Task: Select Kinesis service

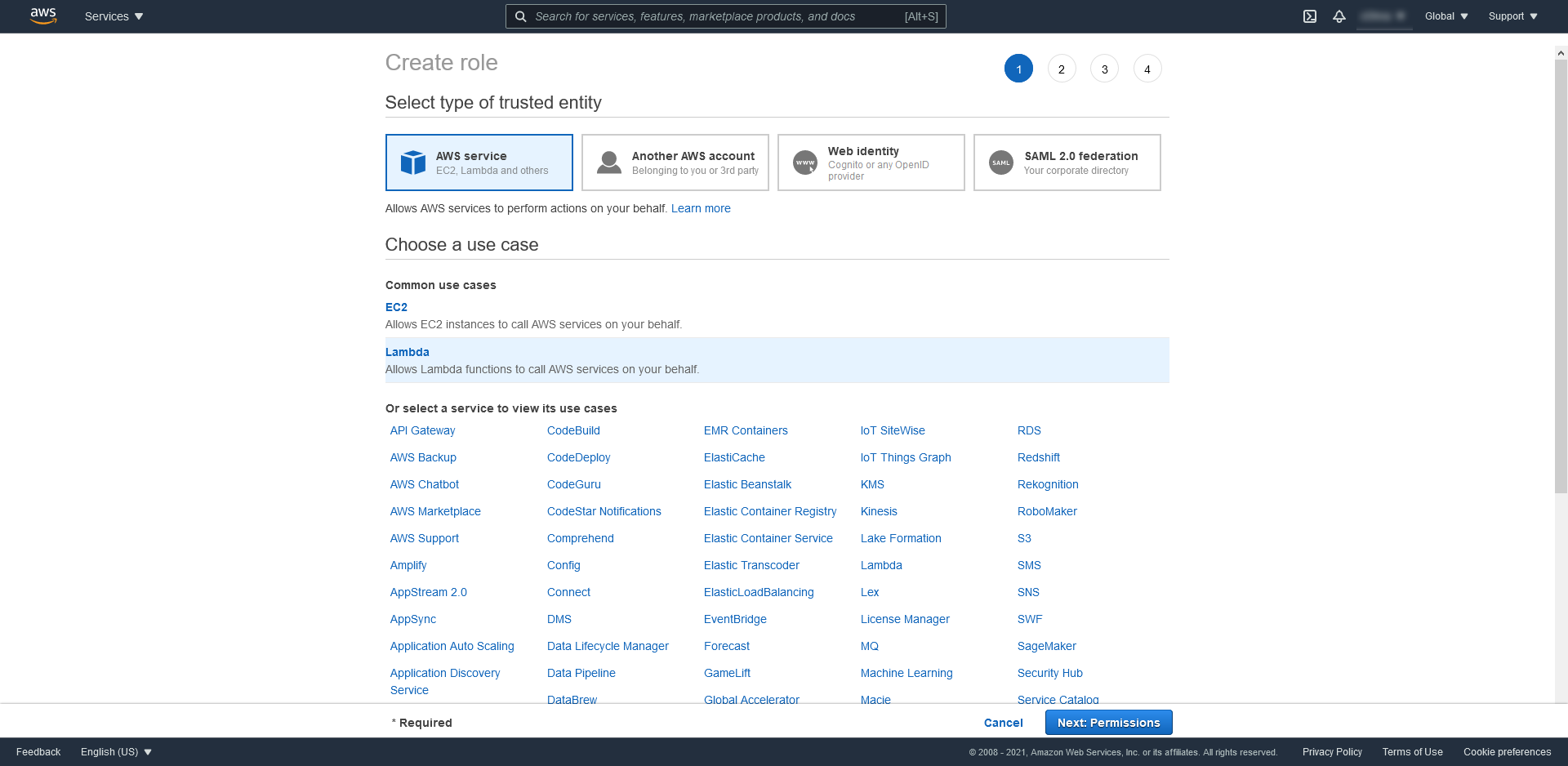Action: (879, 511)
